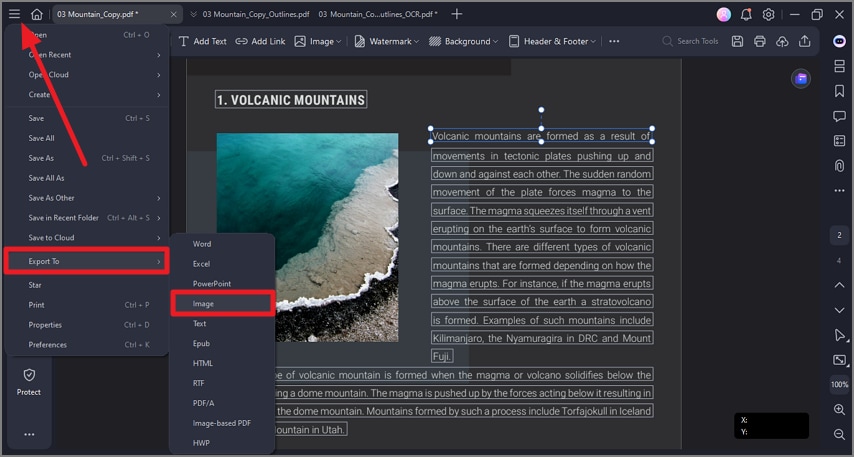
Task: Open Properties from the menu
Action: coord(87,325)
